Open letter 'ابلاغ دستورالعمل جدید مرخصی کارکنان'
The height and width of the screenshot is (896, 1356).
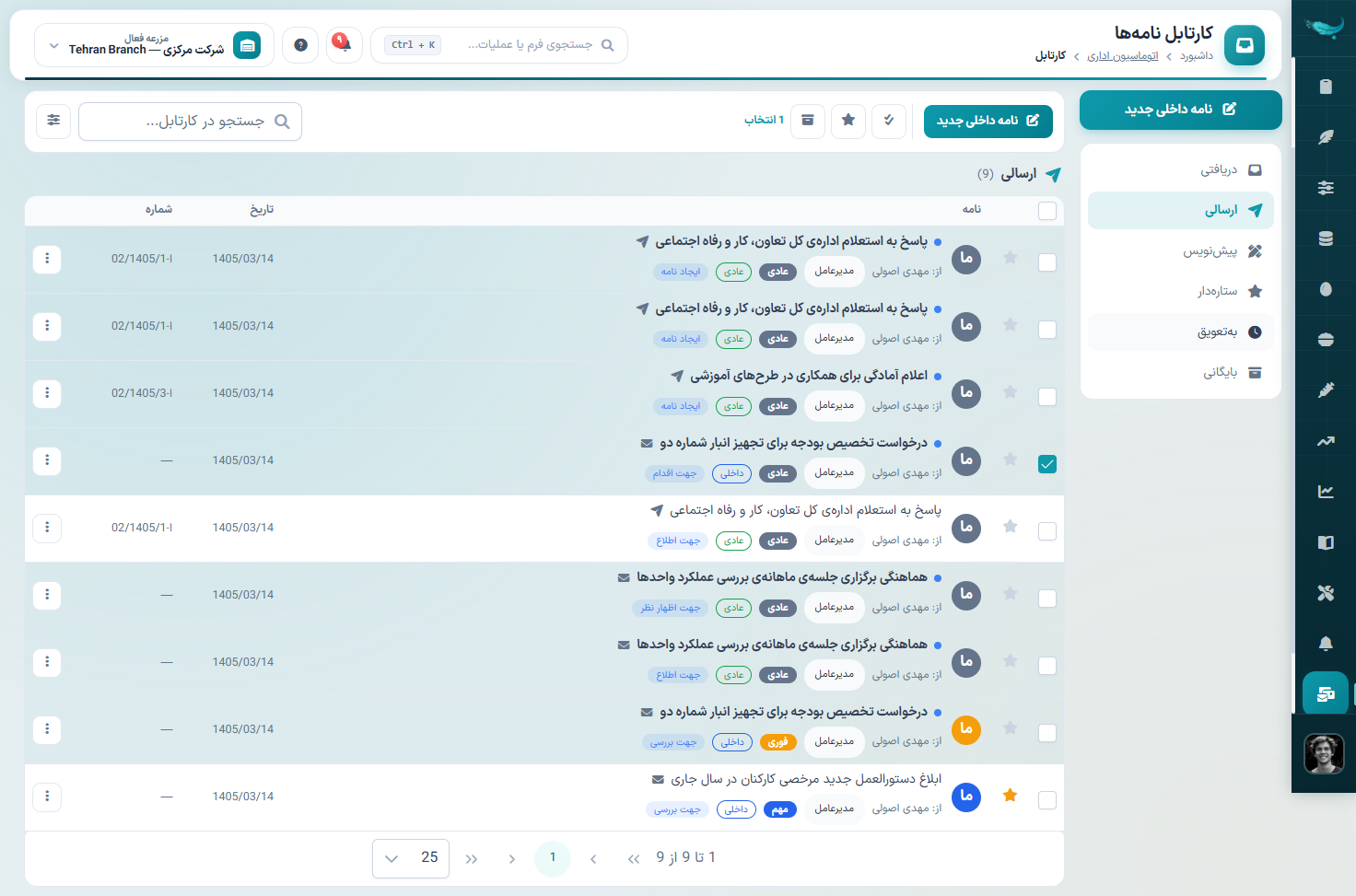tap(806, 779)
